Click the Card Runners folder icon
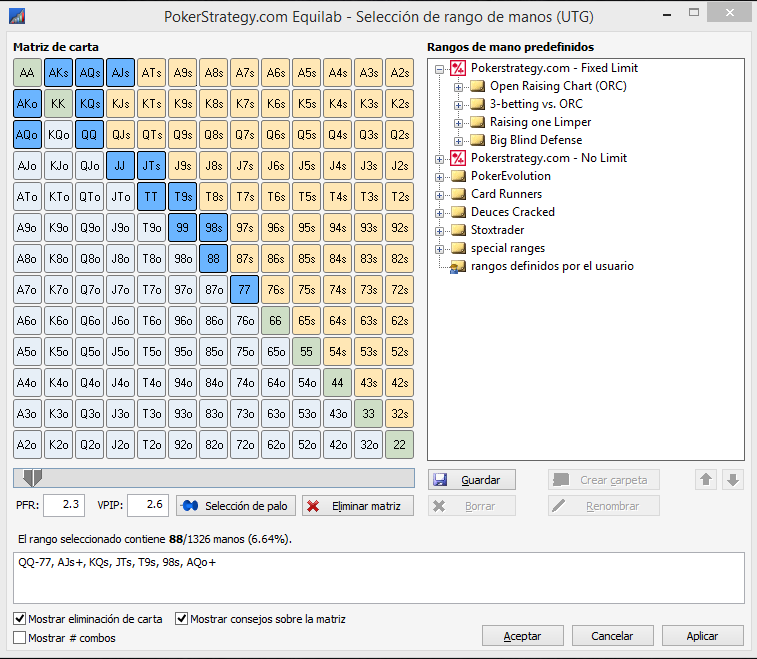 458,194
